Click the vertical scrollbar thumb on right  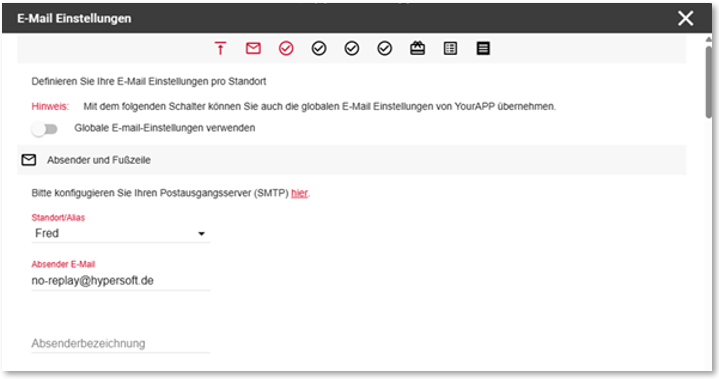click(709, 82)
